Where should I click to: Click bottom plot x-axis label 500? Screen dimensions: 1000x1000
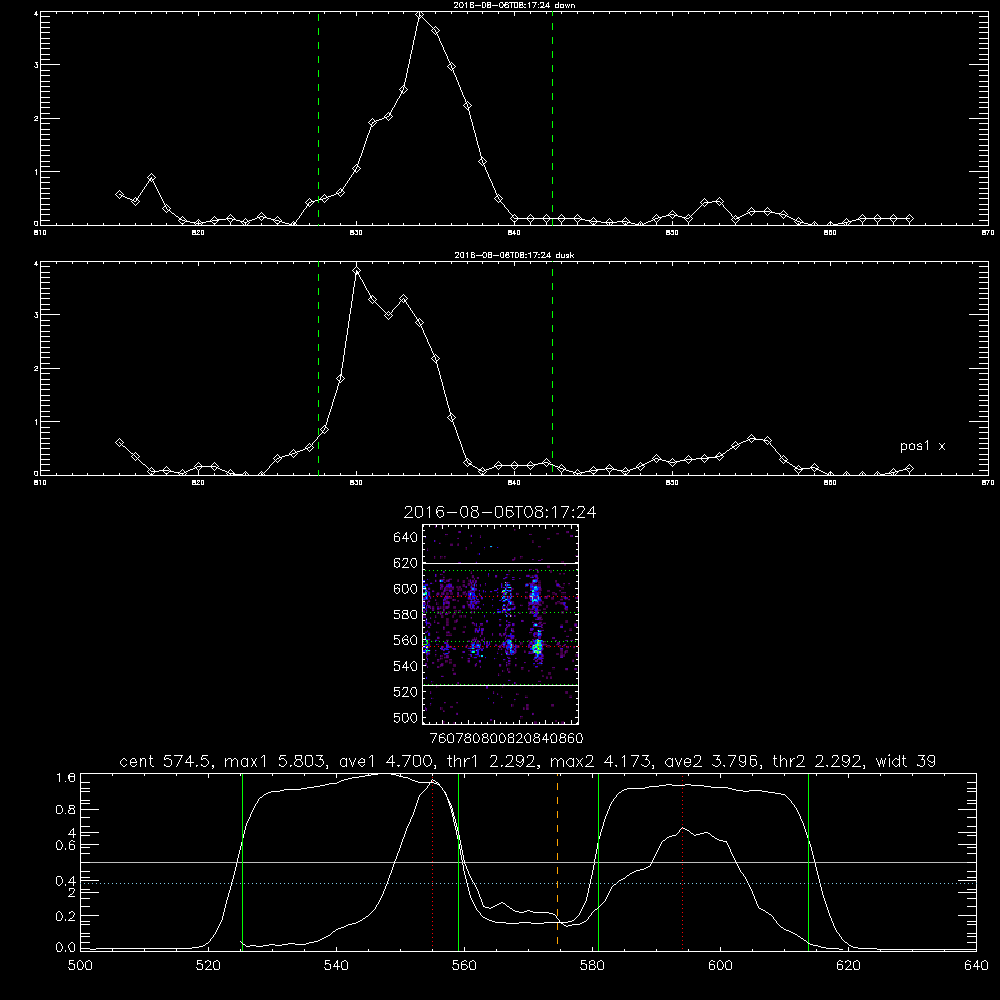point(80,966)
